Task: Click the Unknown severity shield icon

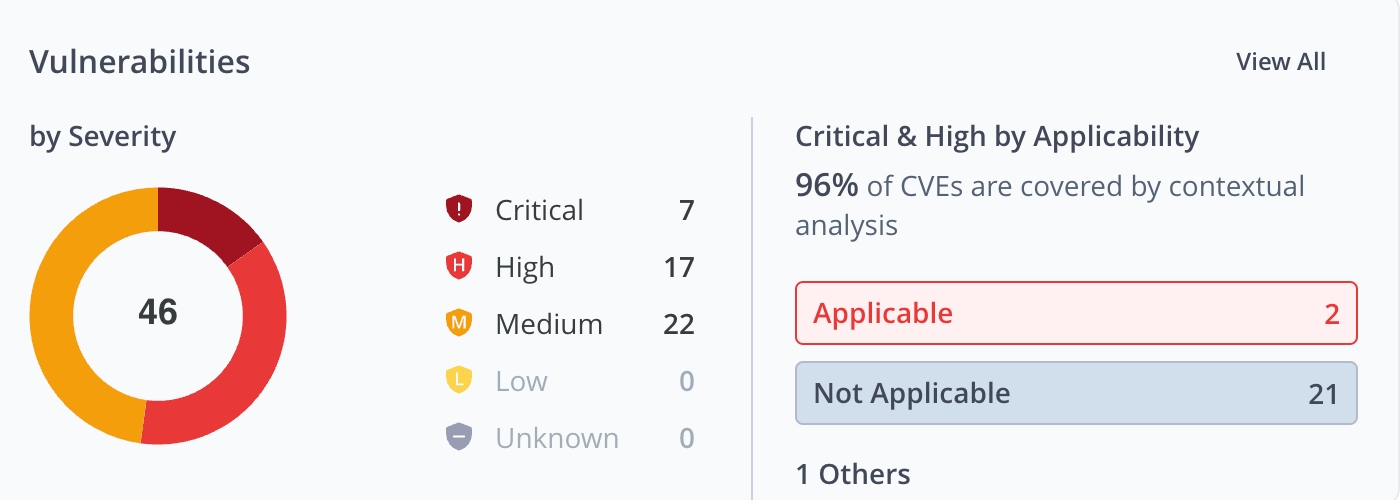Action: coord(458,438)
